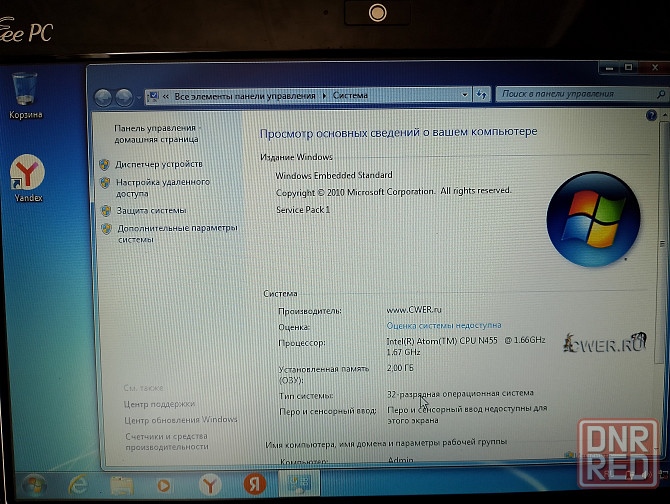
Task: Open the help question mark icon
Action: 651,115
